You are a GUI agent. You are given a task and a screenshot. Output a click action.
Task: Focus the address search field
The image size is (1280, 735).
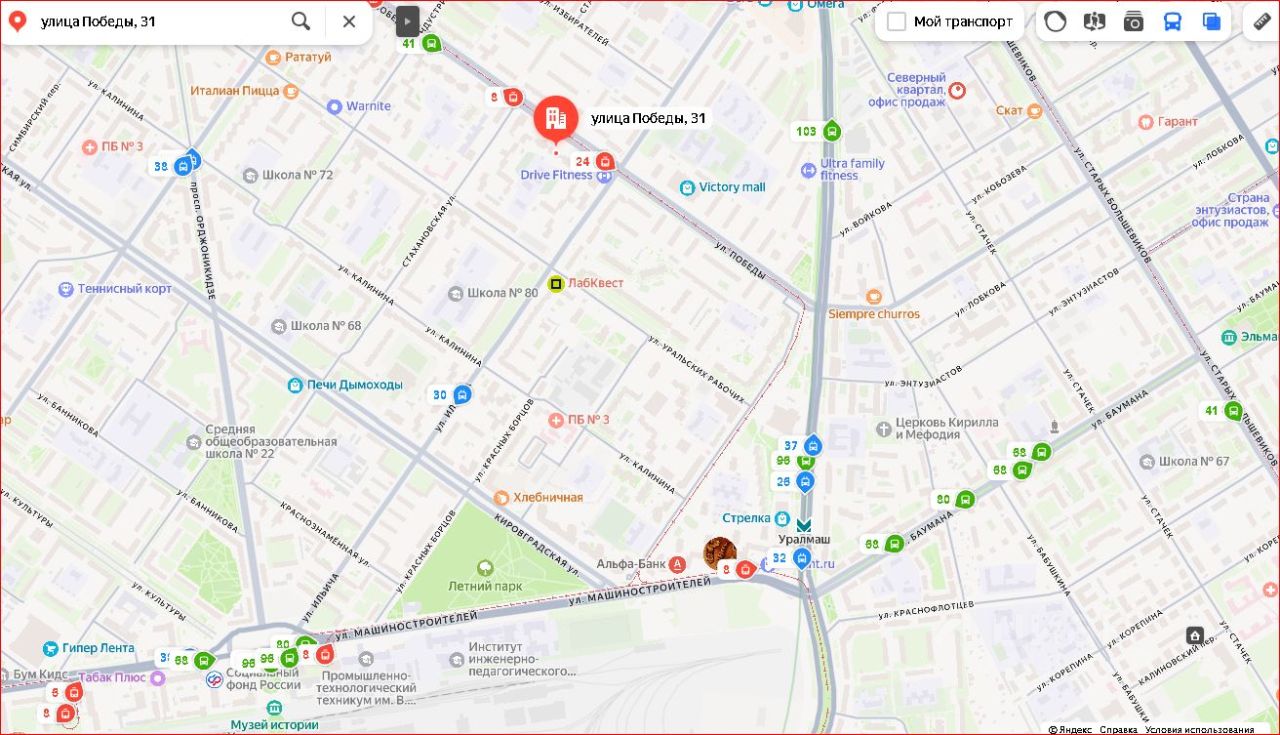pos(160,21)
